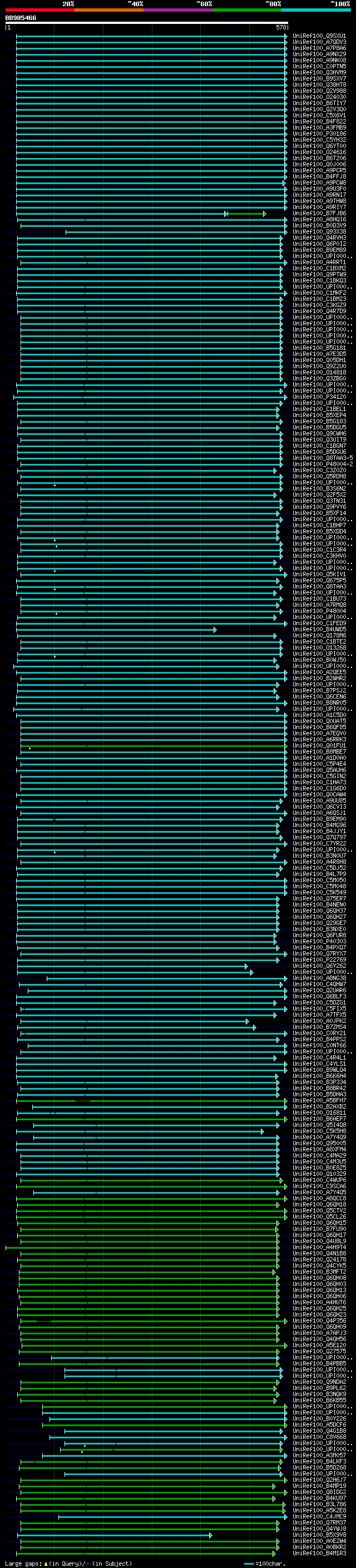Image resolution: width=356 pixels, height=1568 pixels.
Task: Open hit label UniRef100_Q6CEN6
Action: [319, 696]
